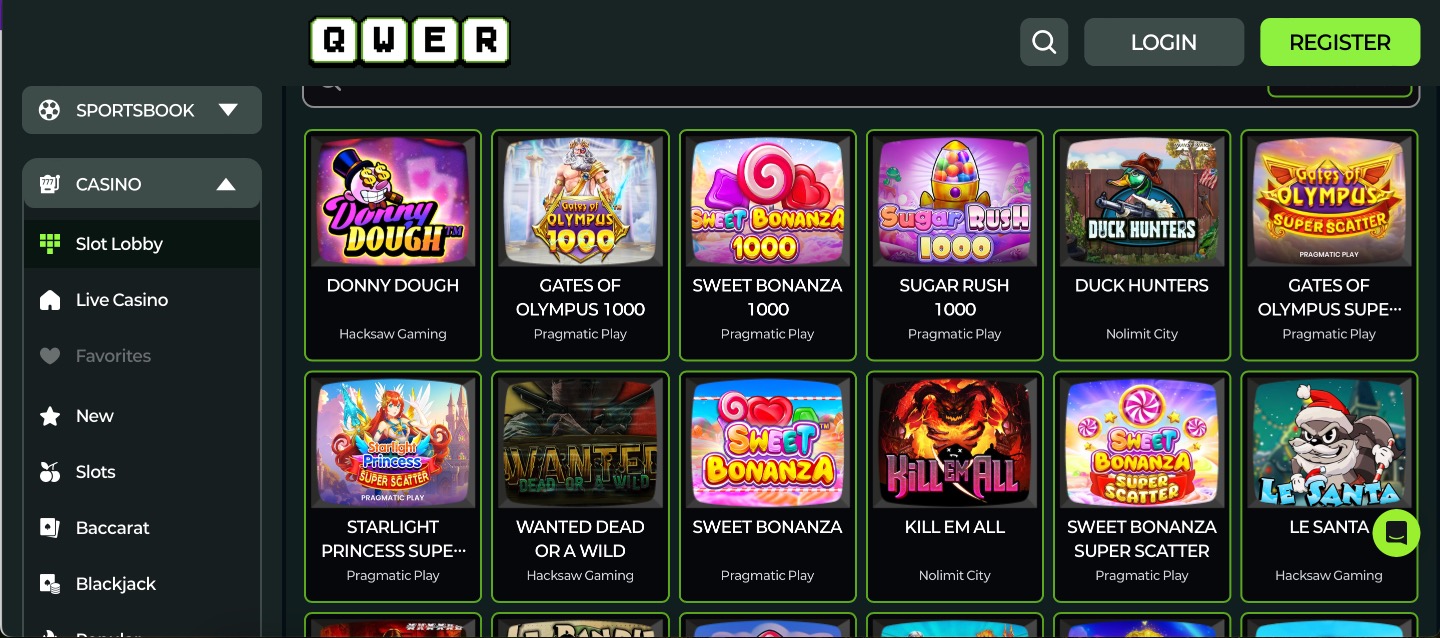This screenshot has width=1440, height=638.
Task: Click the Favorites heart icon
Action: click(50, 356)
